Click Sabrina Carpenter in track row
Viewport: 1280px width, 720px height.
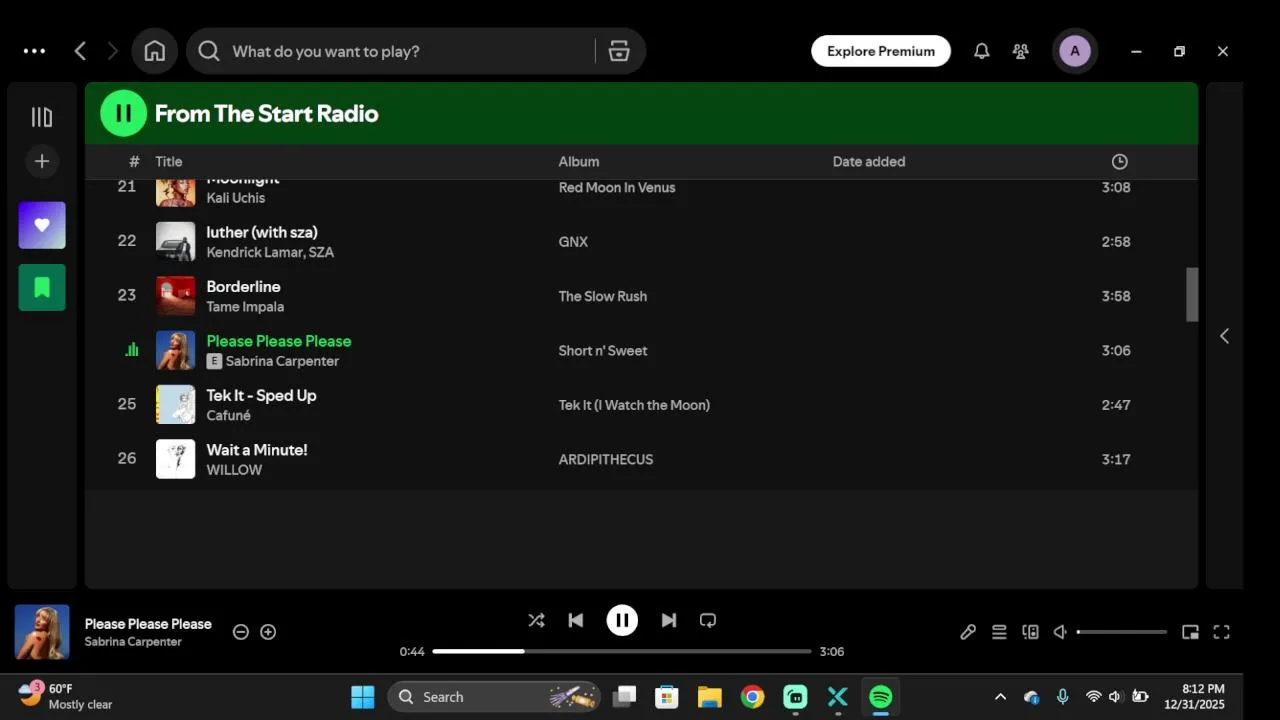coord(282,361)
